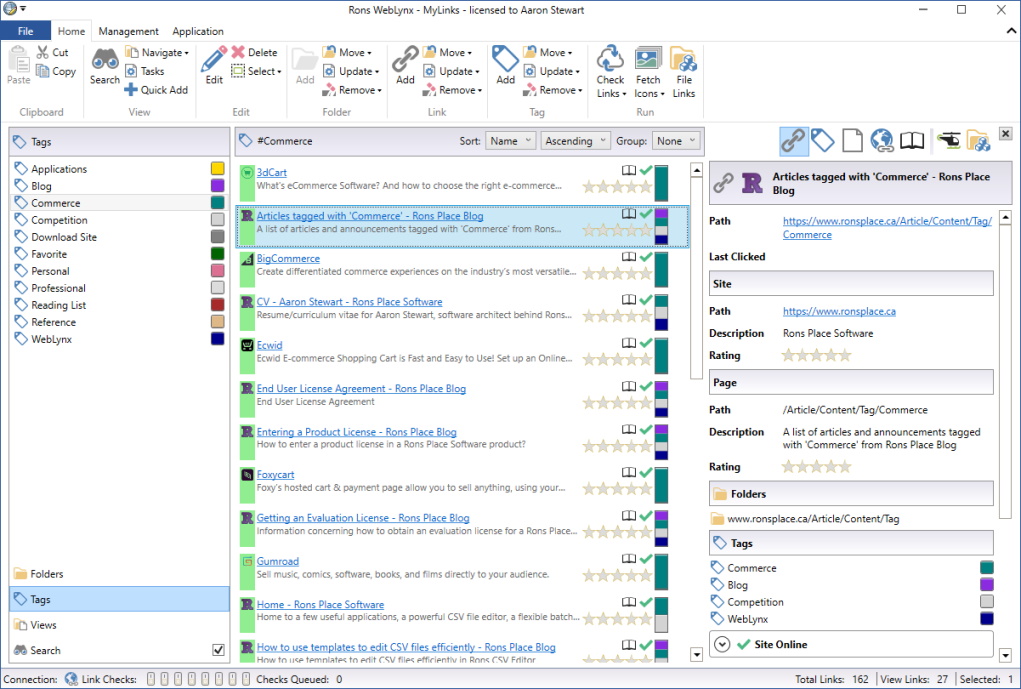1021x689 pixels.
Task: Click the Cut scissors icon
Action: click(43, 52)
